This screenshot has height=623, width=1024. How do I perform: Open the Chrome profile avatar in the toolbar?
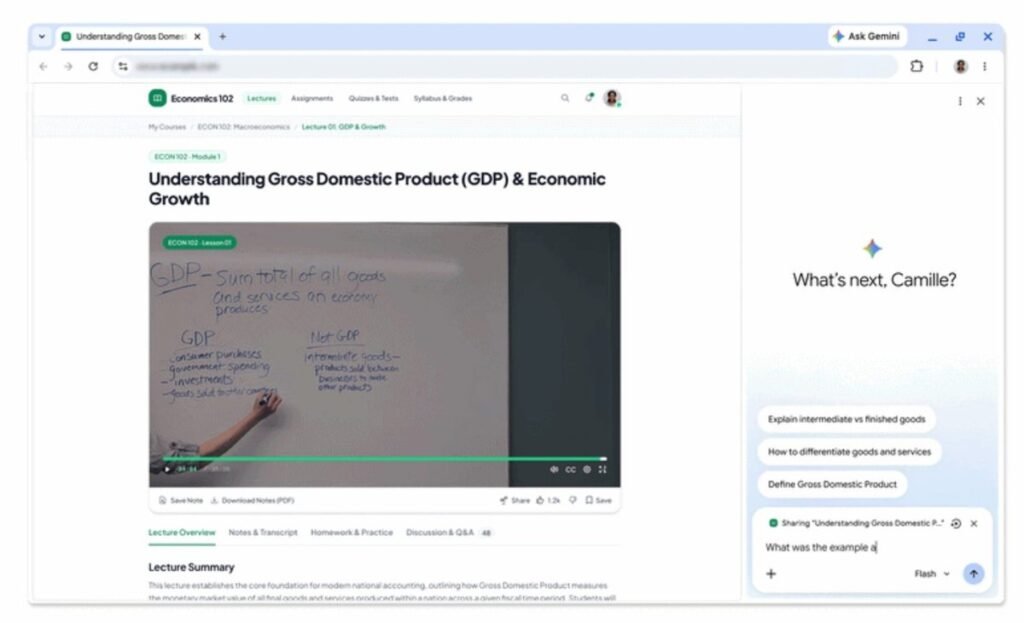point(960,66)
